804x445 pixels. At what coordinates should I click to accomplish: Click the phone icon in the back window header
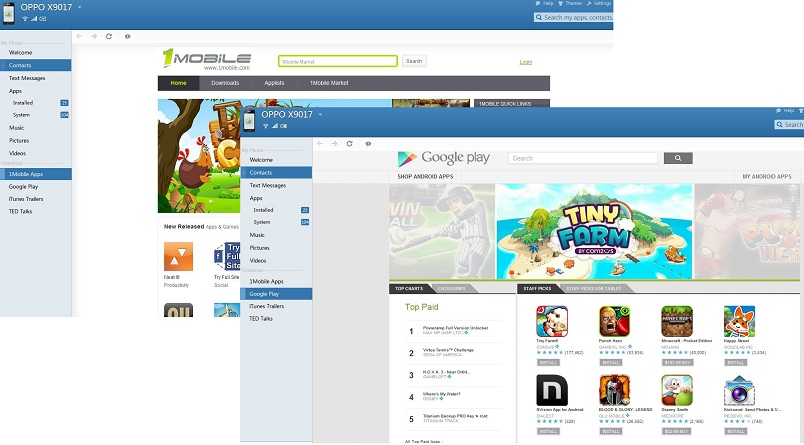9,14
